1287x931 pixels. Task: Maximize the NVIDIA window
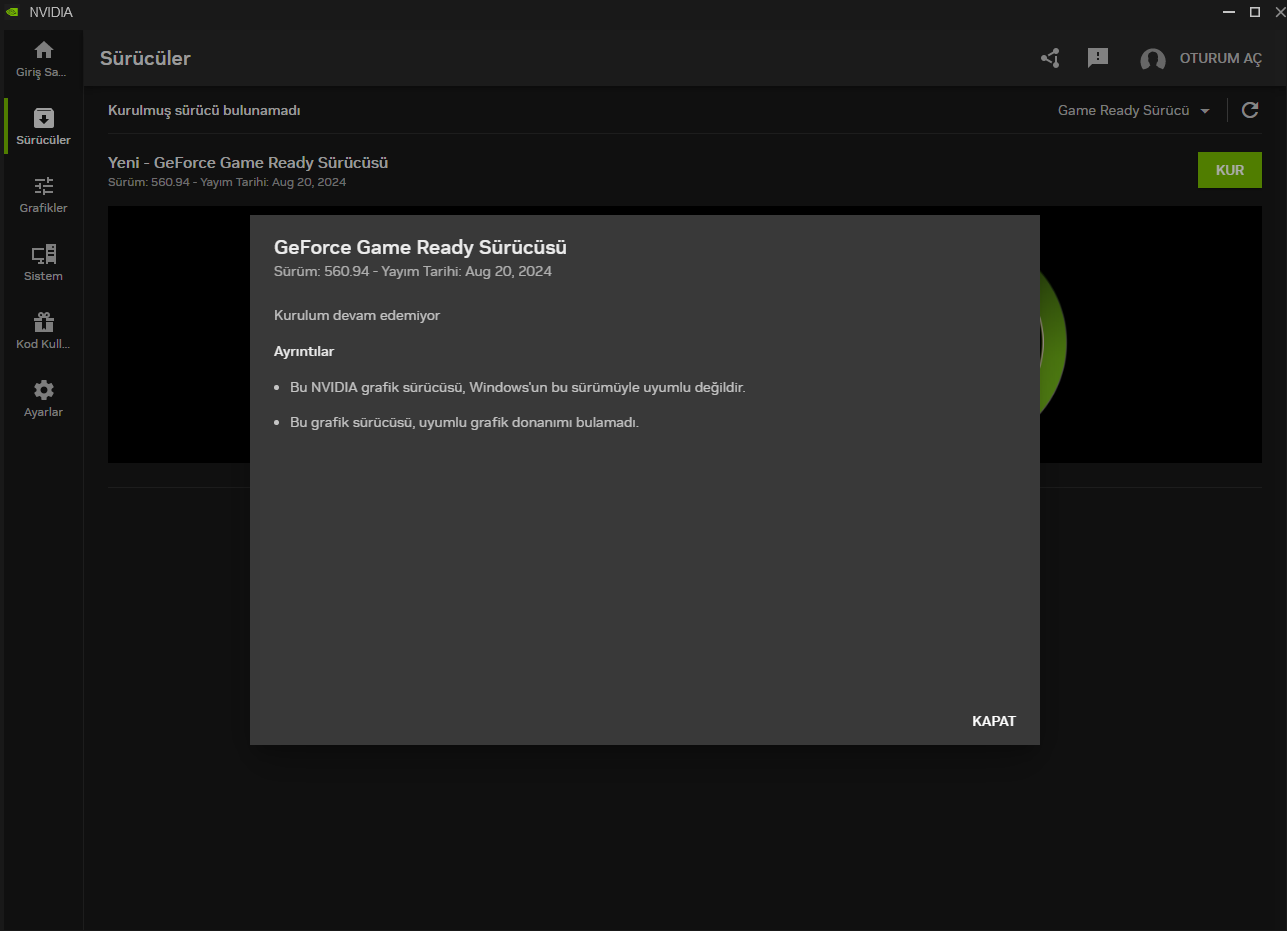coord(1255,12)
